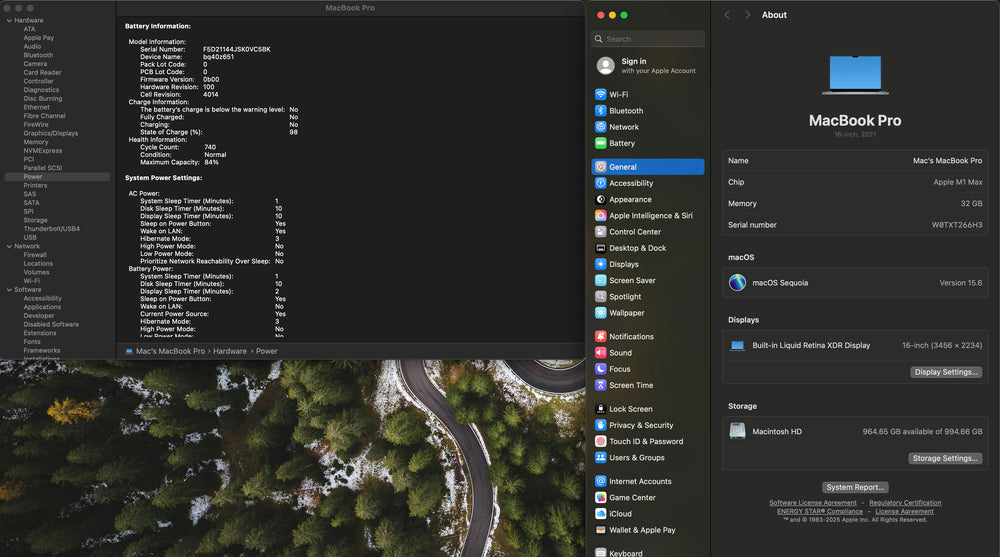Image resolution: width=1000 pixels, height=557 pixels.
Task: Select the Bluetooth icon in sidebar
Action: click(600, 111)
